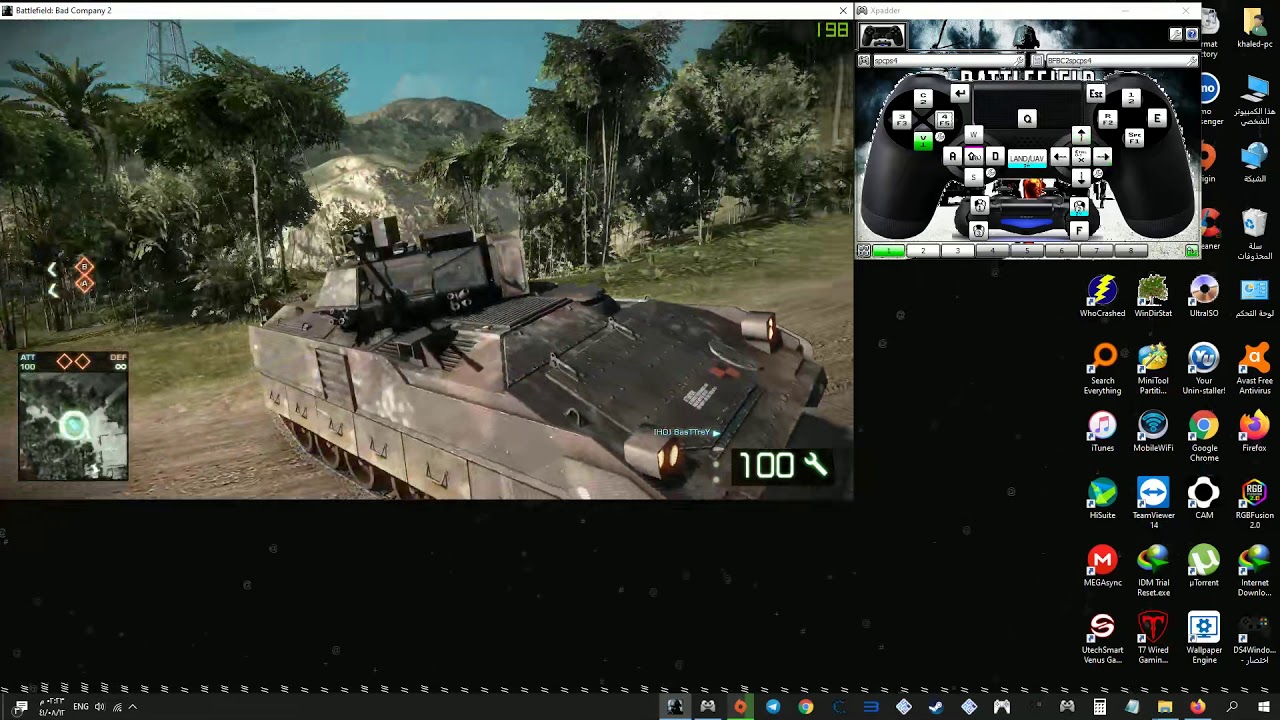Switch to Xpadder set 8 tab
Image resolution: width=1280 pixels, height=720 pixels.
pyautogui.click(x=1131, y=250)
